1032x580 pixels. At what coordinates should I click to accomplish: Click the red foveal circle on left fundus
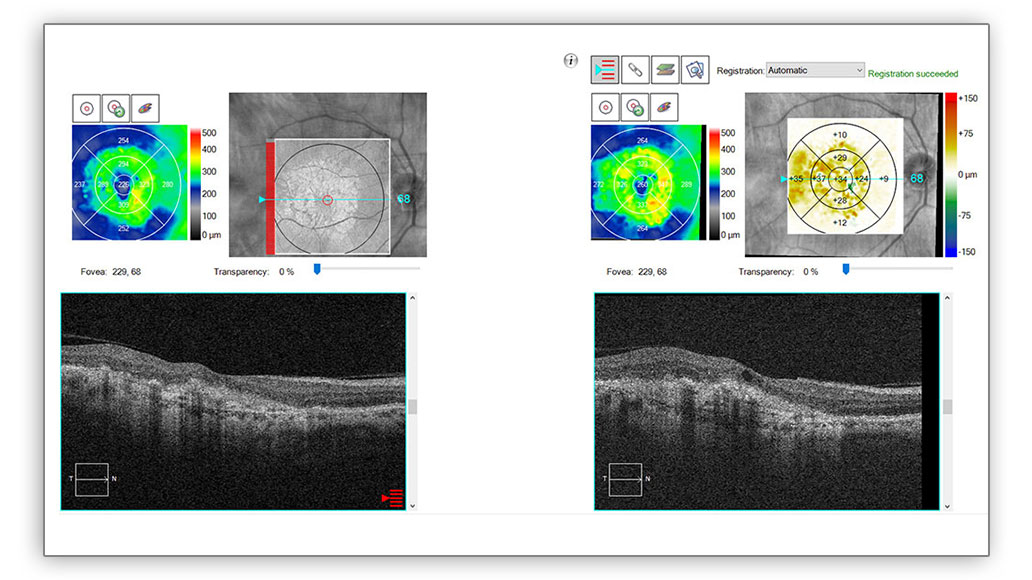[x=329, y=200]
